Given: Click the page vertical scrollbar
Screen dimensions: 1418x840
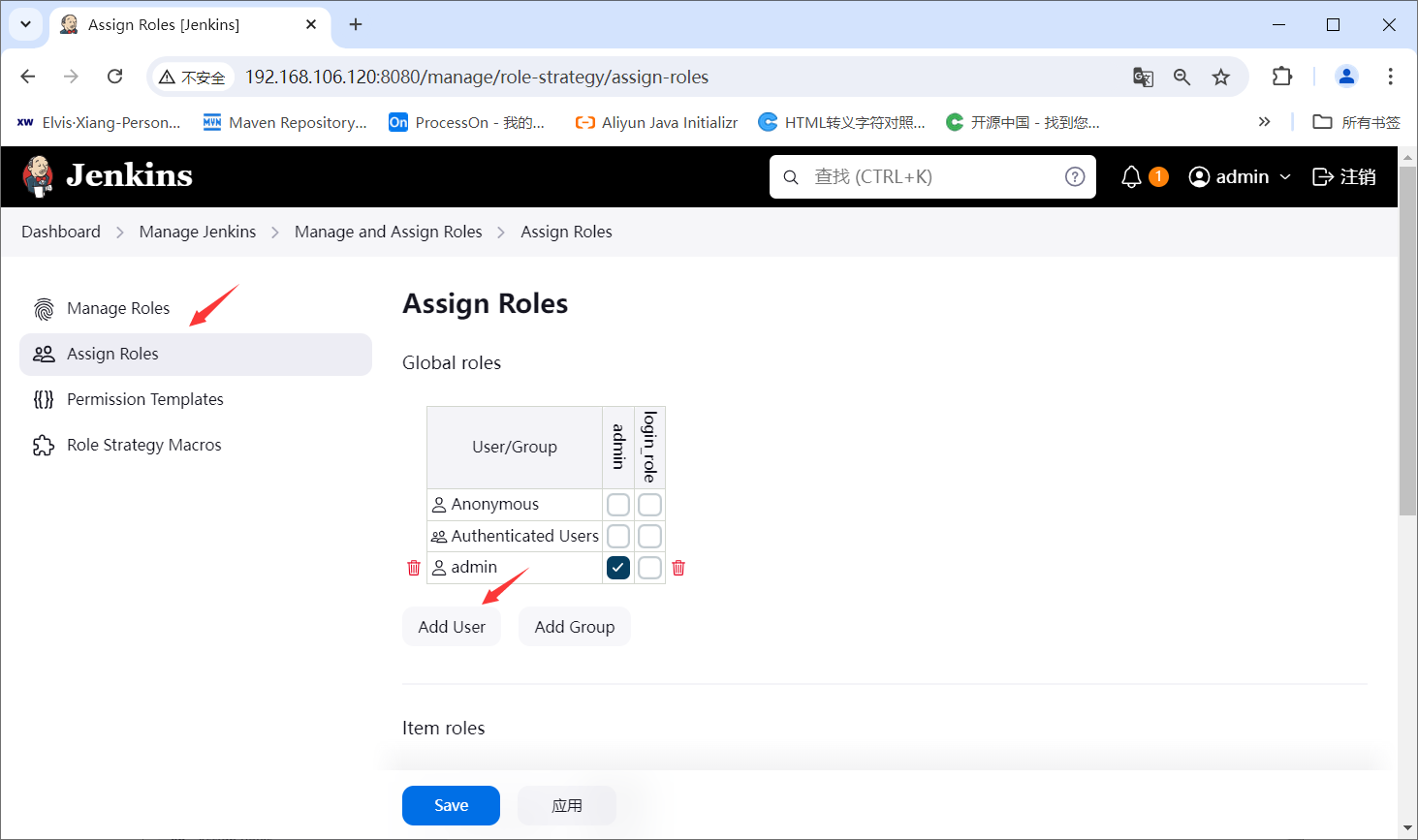Looking at the screenshot, I should click(x=1407, y=339).
